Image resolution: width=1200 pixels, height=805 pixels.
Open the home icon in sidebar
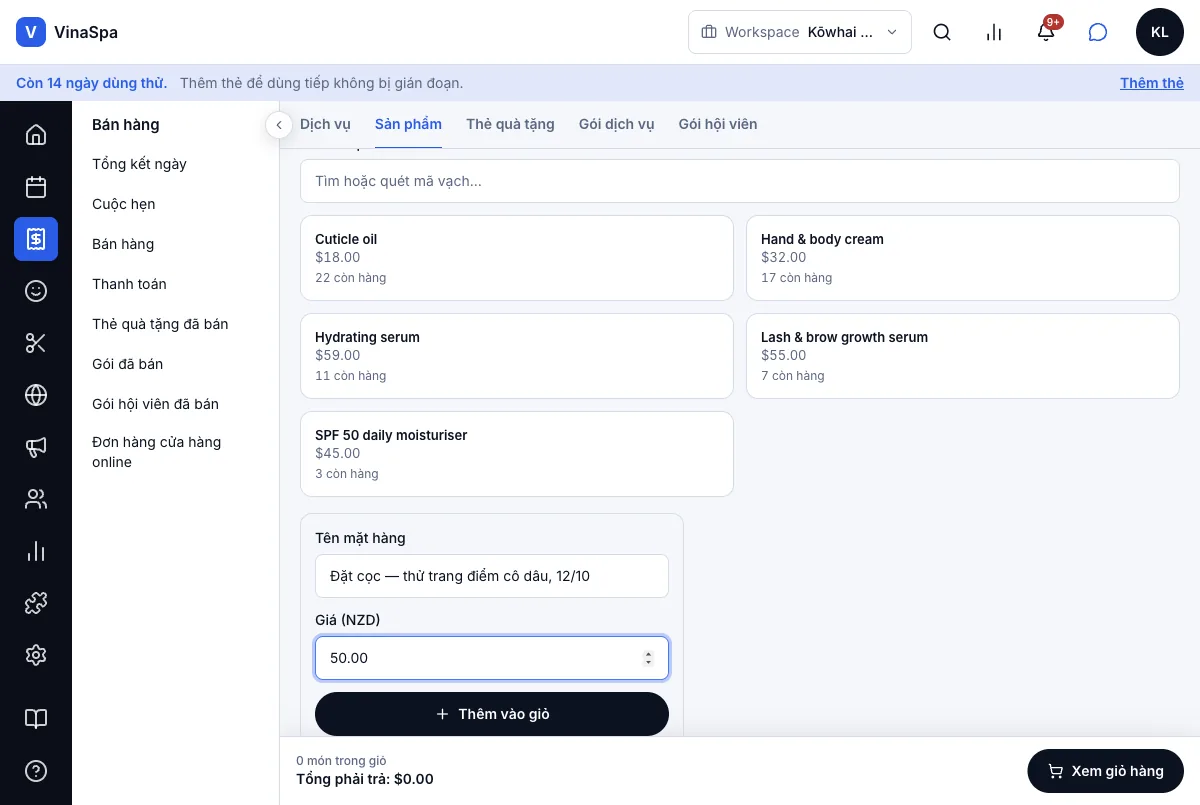[36, 135]
